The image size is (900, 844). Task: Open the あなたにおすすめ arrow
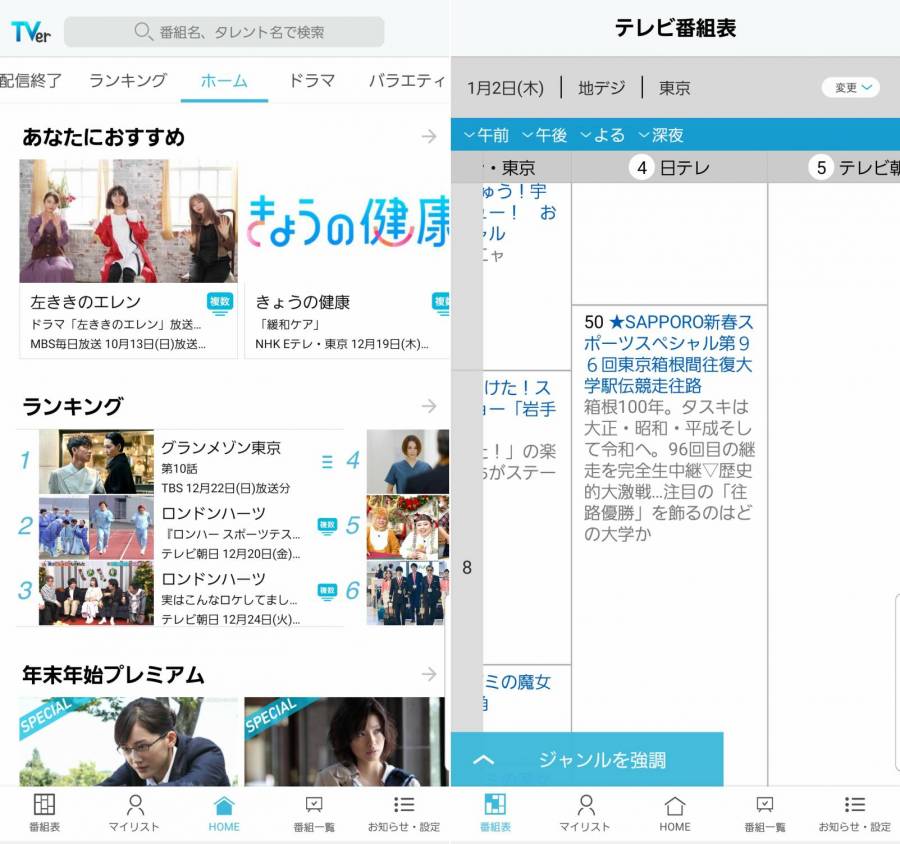[x=429, y=137]
